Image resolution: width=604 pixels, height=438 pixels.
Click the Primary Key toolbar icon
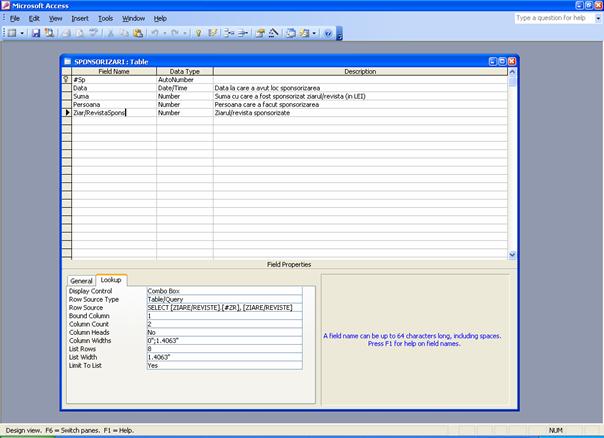[197, 33]
